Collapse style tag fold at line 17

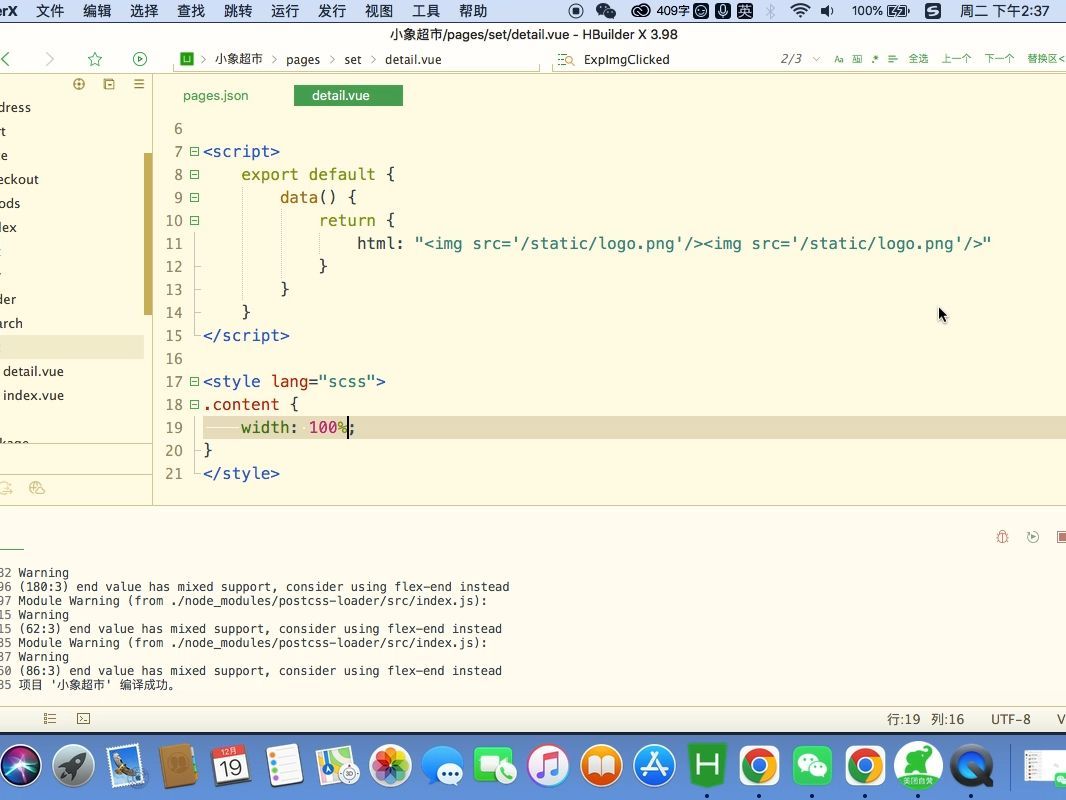click(x=194, y=382)
